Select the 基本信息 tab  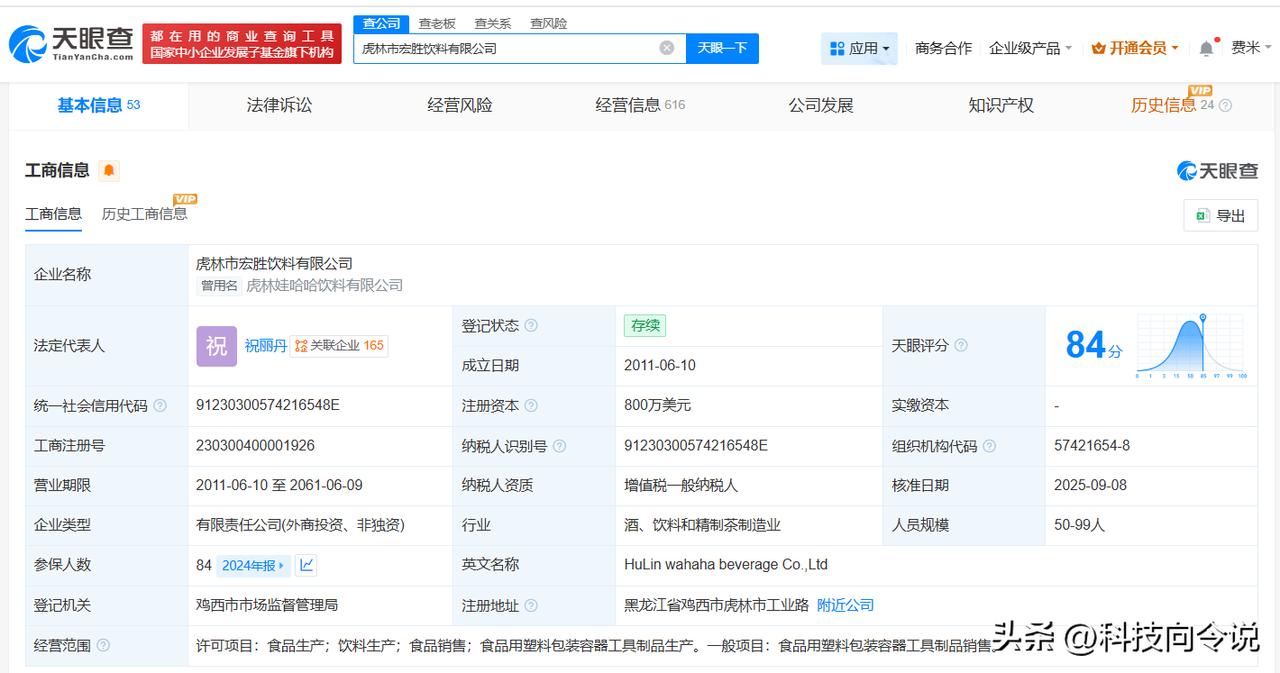pyautogui.click(x=99, y=105)
